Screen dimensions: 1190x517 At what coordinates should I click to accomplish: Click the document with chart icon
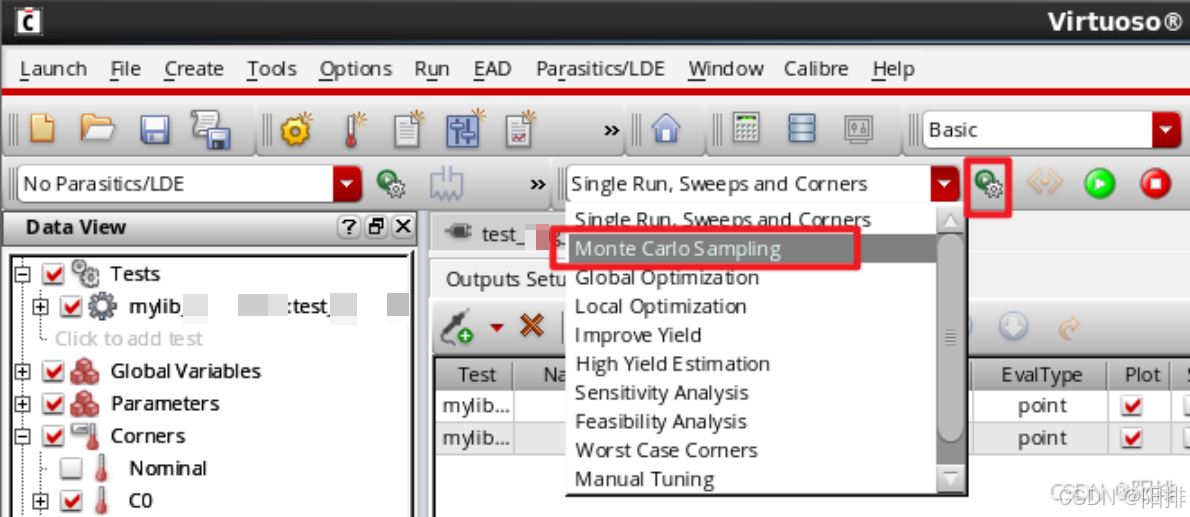click(521, 129)
